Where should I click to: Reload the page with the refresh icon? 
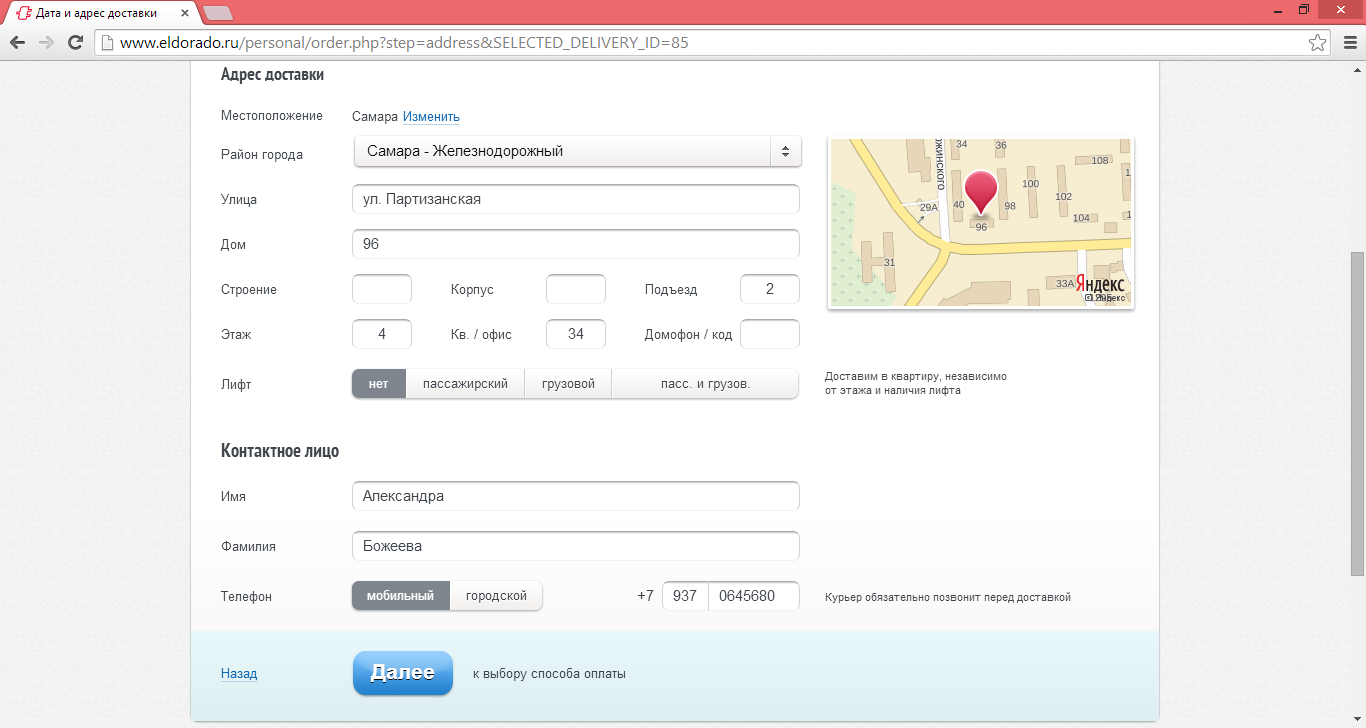75,43
